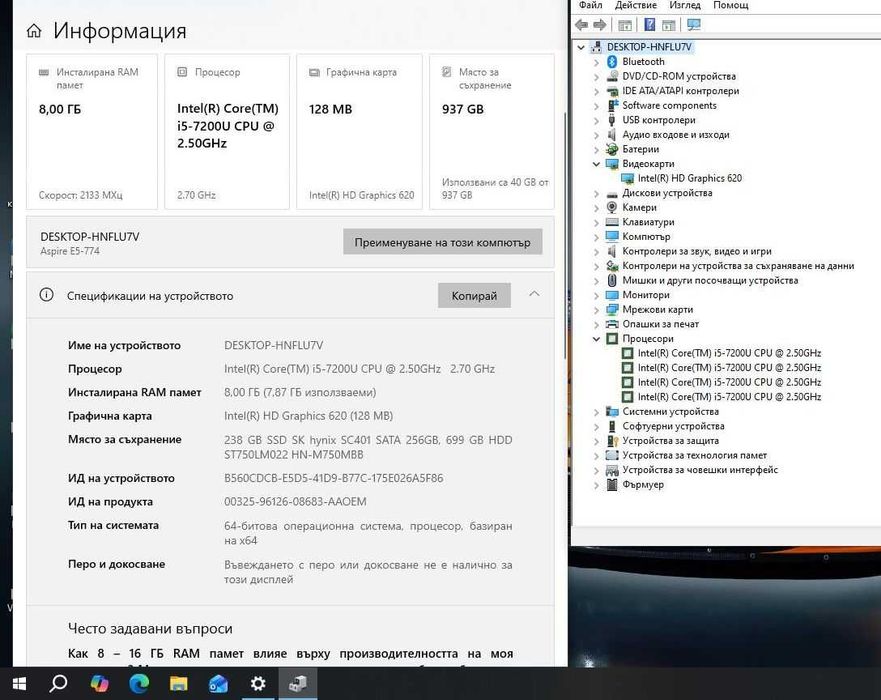This screenshot has width=881, height=700.
Task: Expand the Компютър tree node
Action: [x=597, y=237]
